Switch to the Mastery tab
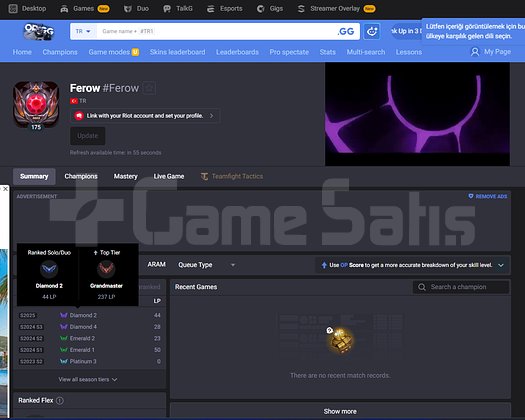This screenshot has height=420, width=525. (126, 177)
